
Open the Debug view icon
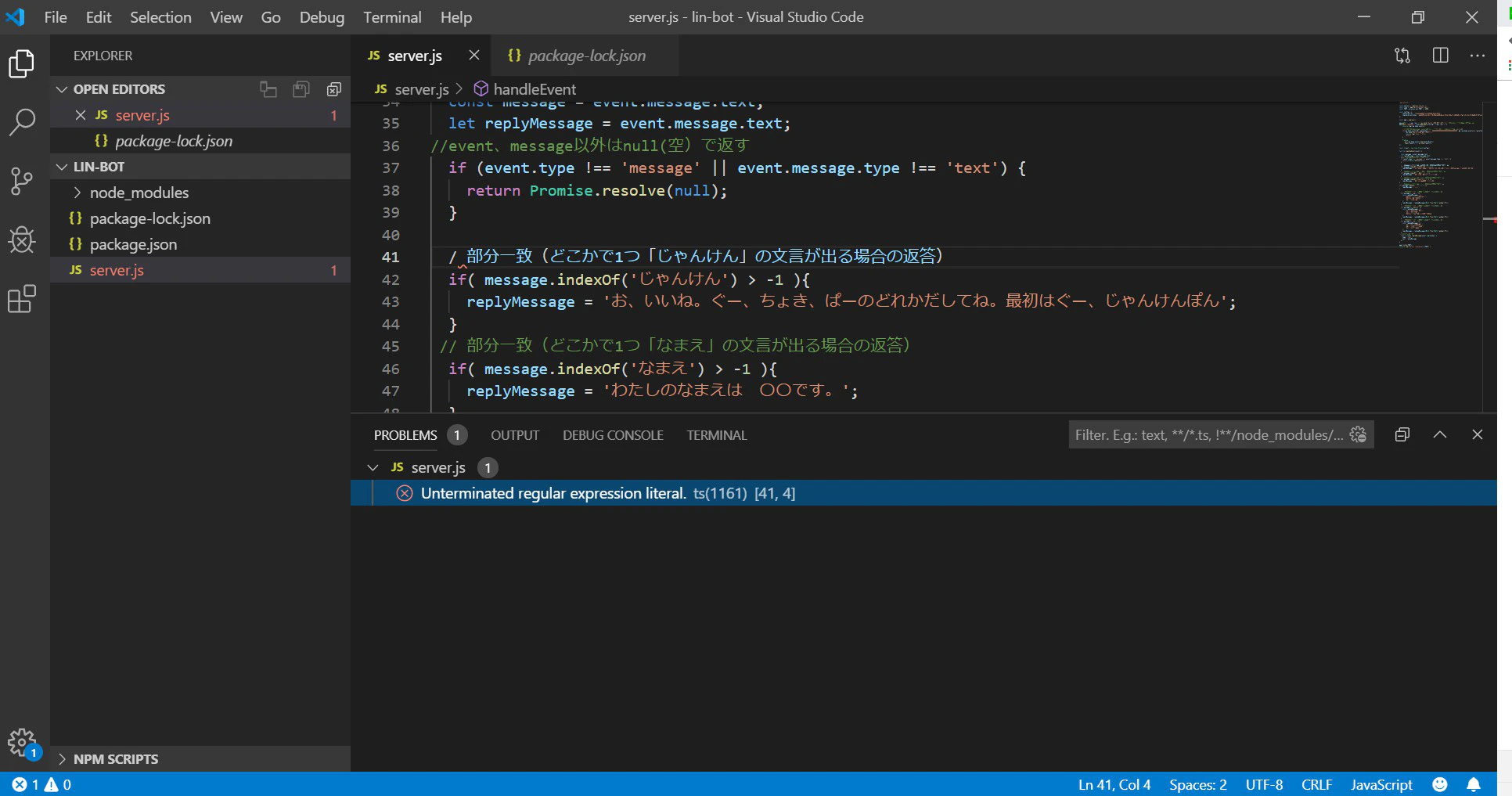coord(22,240)
